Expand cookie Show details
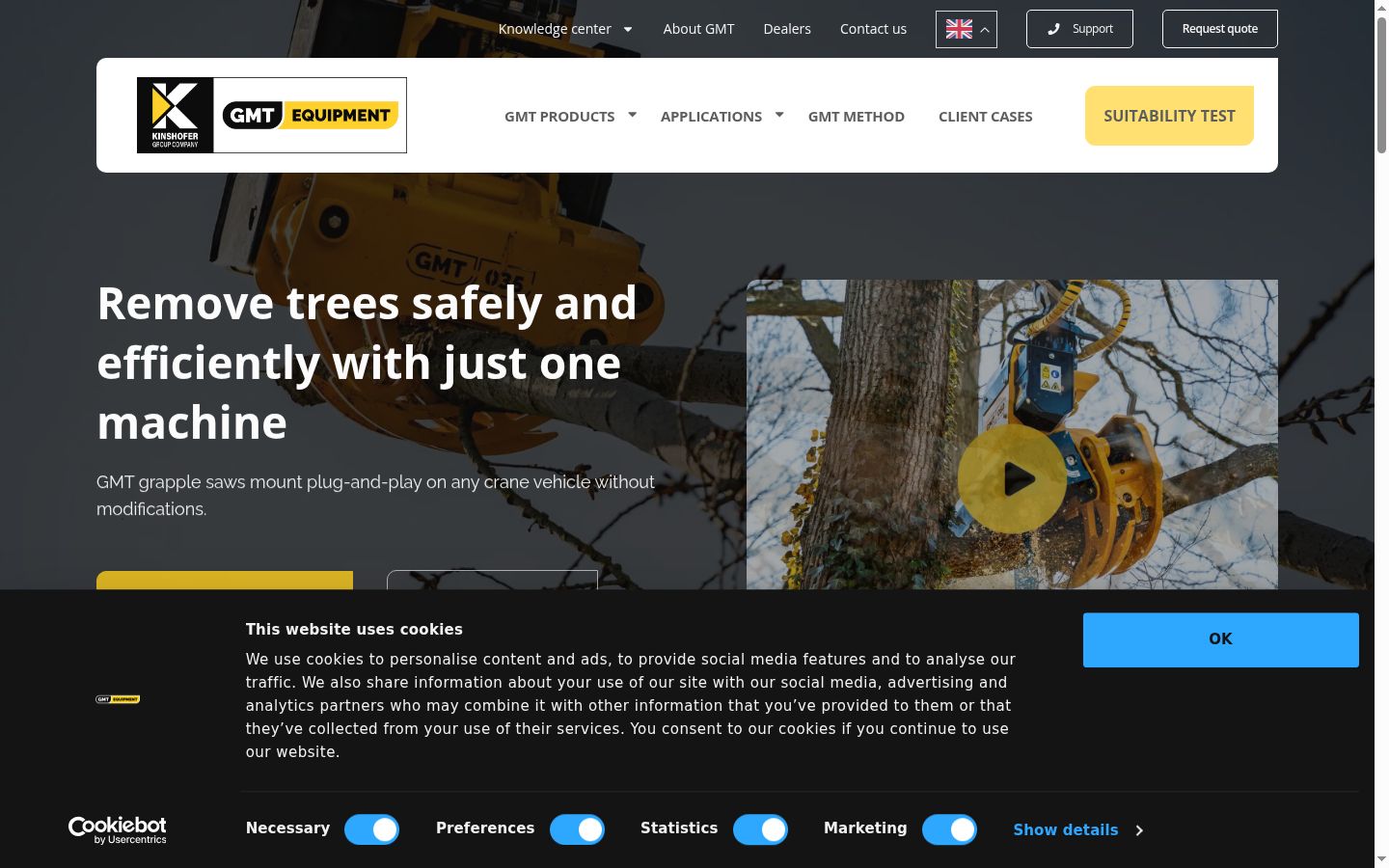This screenshot has height=868, width=1389. pos(1077,829)
